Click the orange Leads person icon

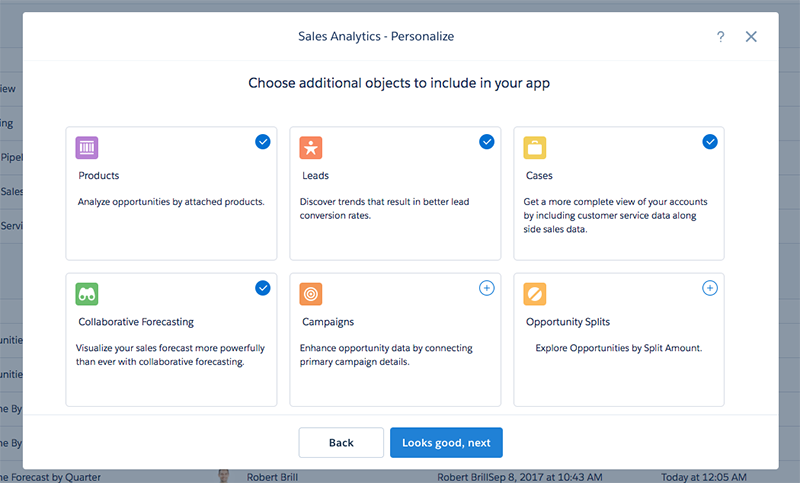[311, 148]
